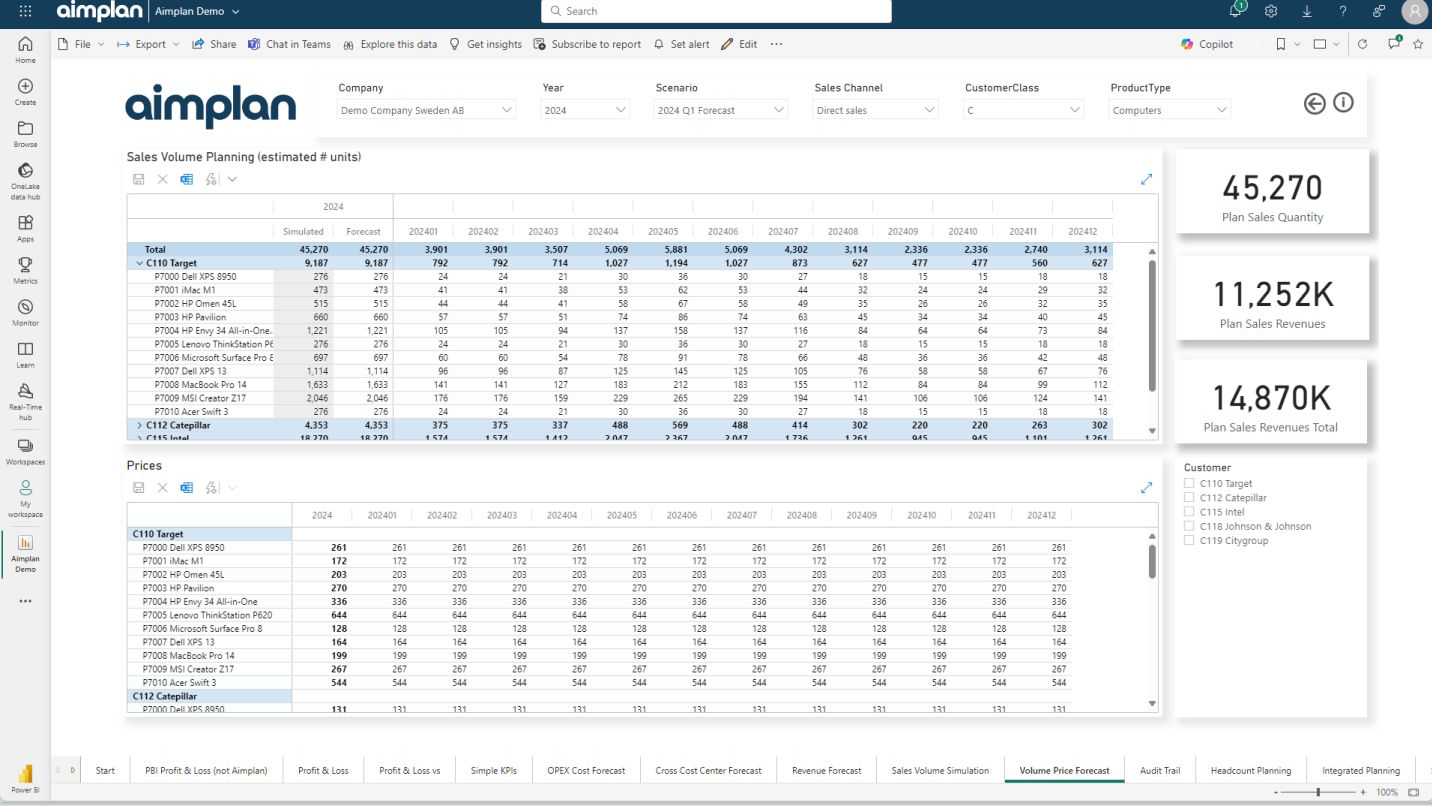Click the Share button
Image resolution: width=1432 pixels, height=806 pixels.
(x=214, y=44)
